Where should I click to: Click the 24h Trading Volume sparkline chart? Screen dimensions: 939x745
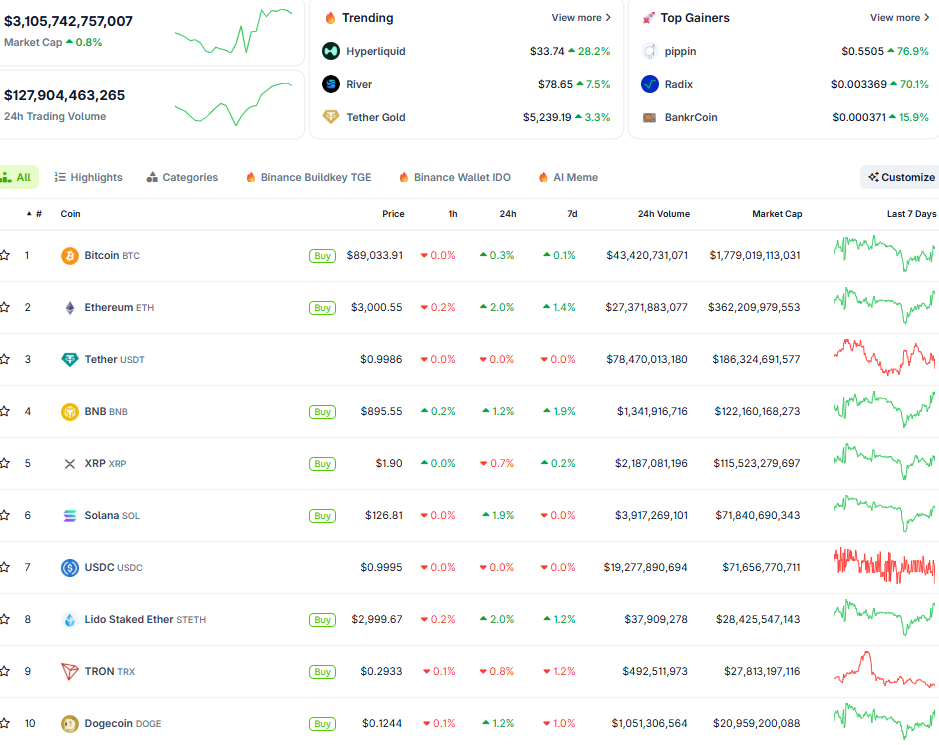point(234,103)
